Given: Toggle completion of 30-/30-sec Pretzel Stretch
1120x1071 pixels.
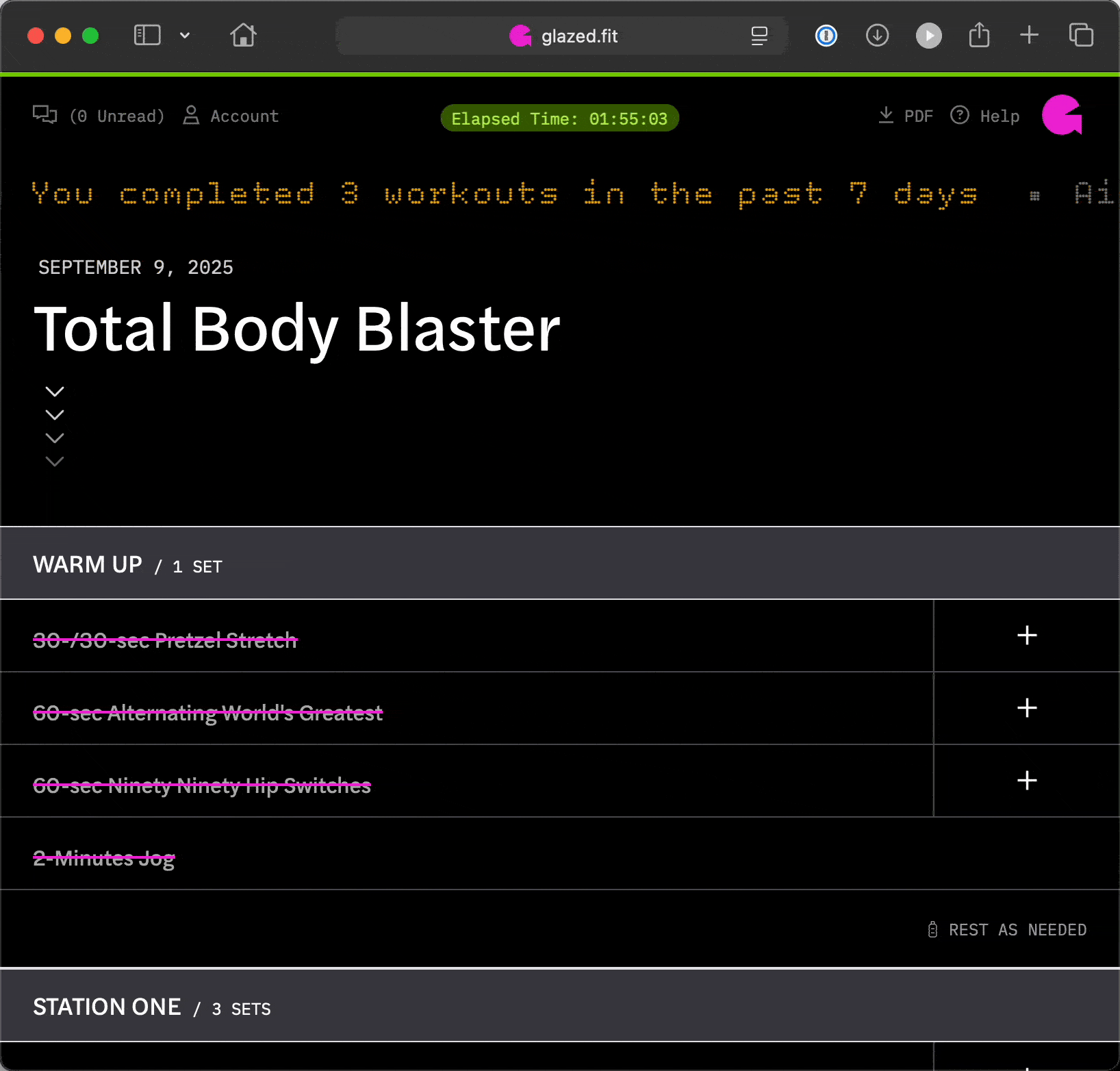Looking at the screenshot, I should [x=165, y=641].
